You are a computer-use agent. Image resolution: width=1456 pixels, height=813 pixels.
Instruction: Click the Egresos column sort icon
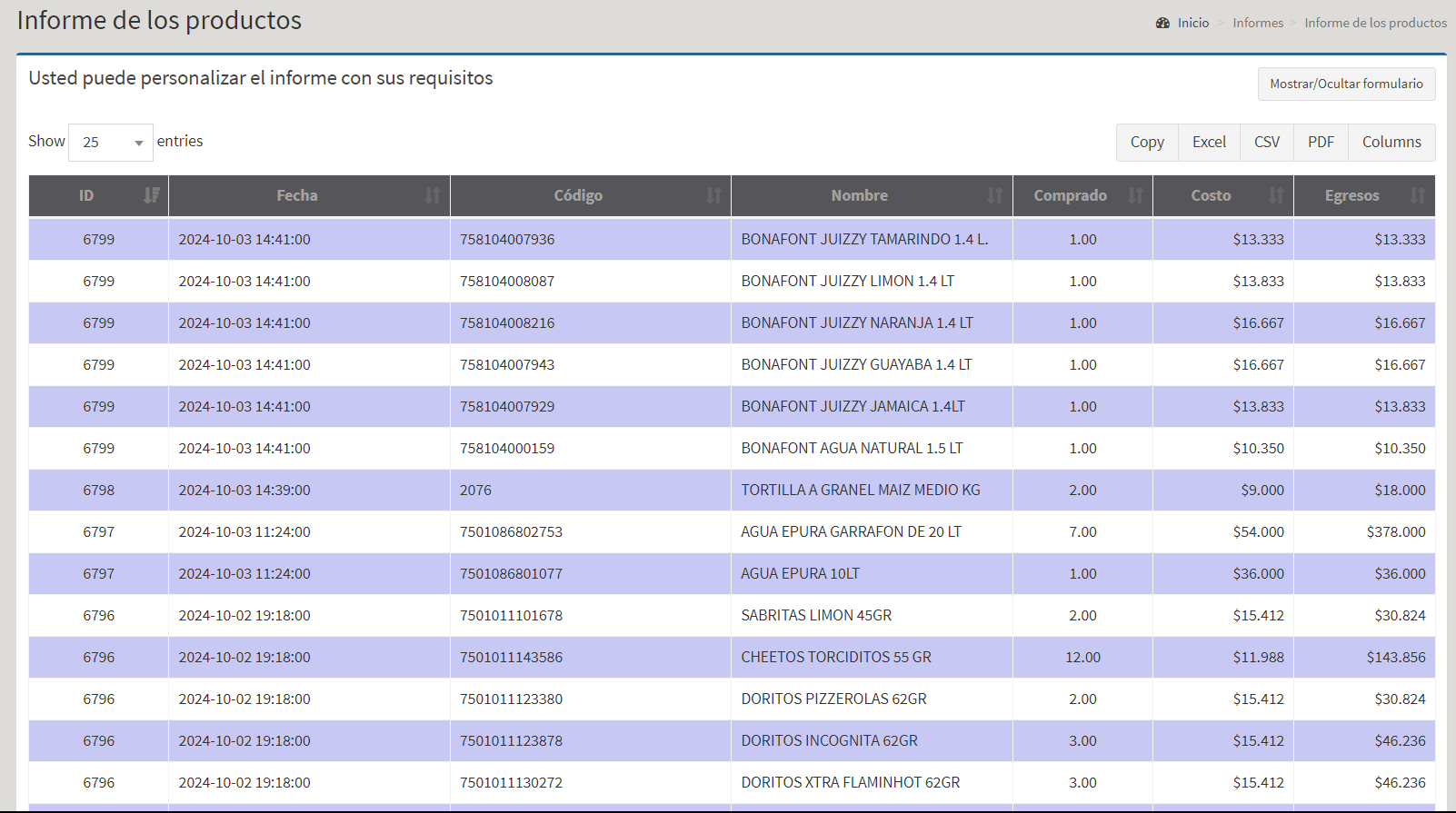coord(1417,195)
